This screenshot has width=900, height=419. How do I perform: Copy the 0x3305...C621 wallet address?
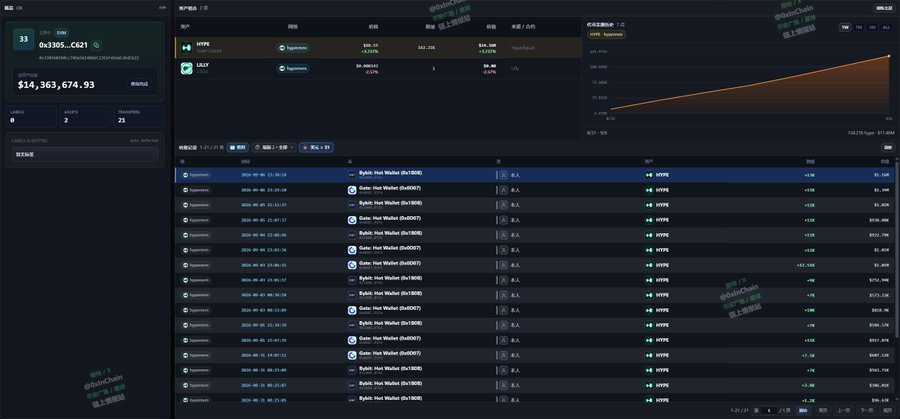pos(96,45)
